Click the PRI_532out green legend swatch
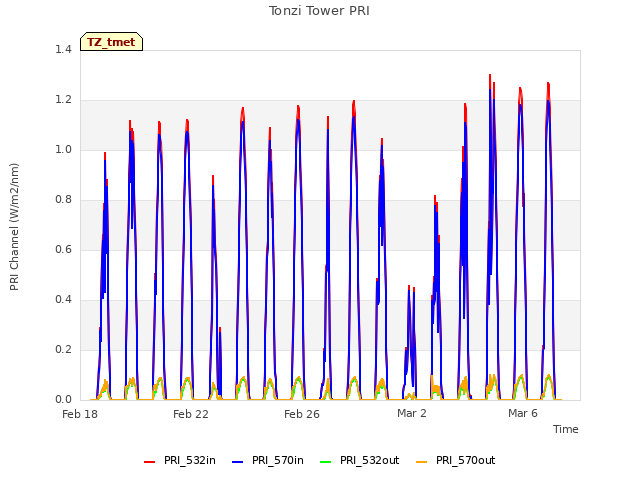Screen dimensions: 640x480 click(326, 461)
